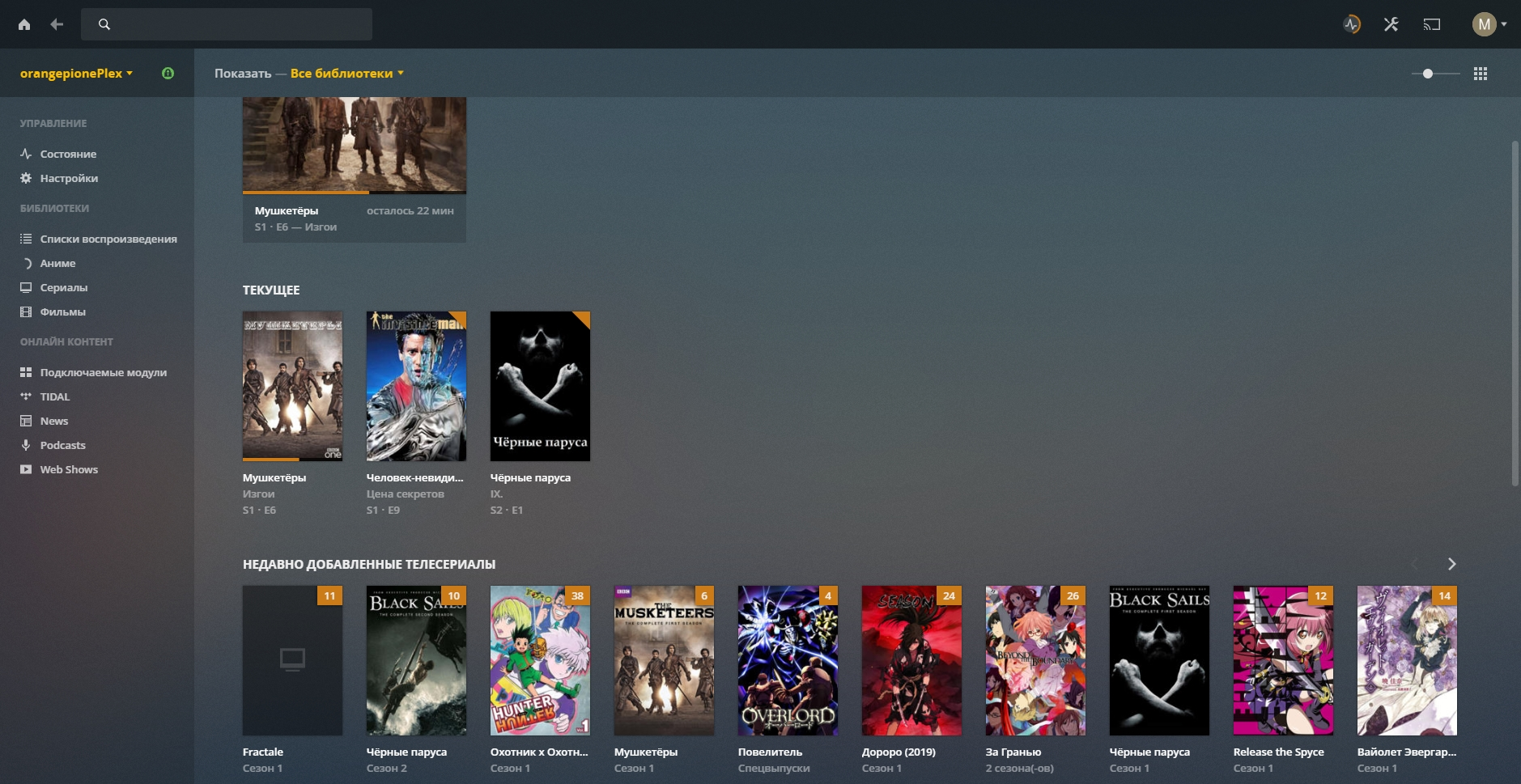Click the Повелитель title text

[770, 752]
